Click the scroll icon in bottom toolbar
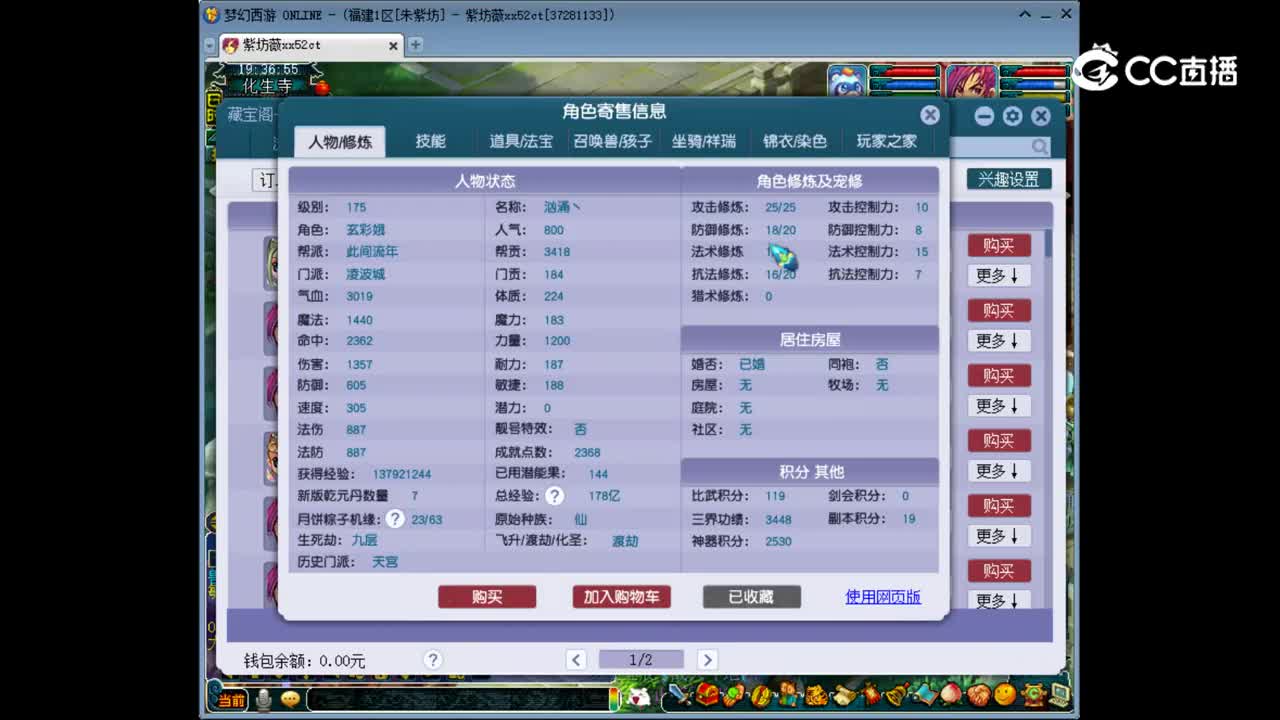The image size is (1280, 720). click(844, 695)
